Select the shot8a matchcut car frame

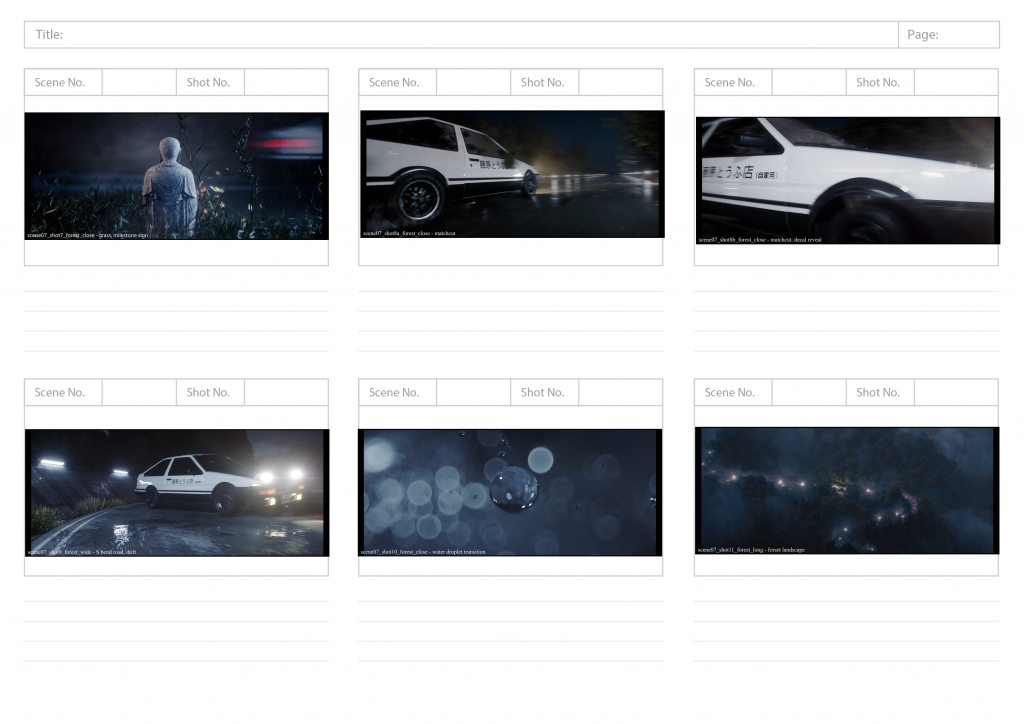tap(512, 174)
